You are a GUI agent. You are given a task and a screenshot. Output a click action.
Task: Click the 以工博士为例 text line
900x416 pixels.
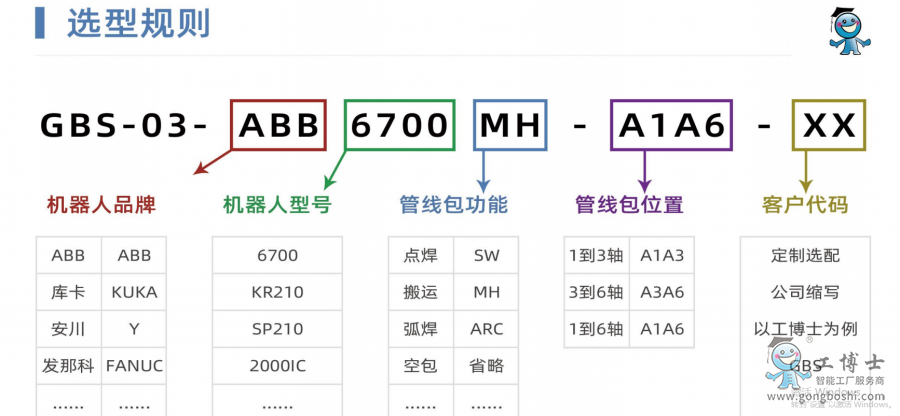click(x=805, y=329)
